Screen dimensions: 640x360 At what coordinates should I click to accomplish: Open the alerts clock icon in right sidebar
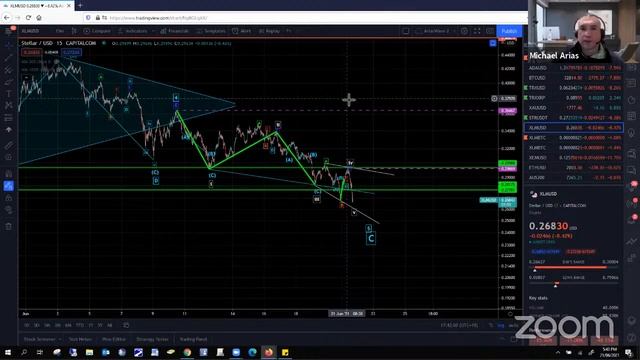pos(632,100)
